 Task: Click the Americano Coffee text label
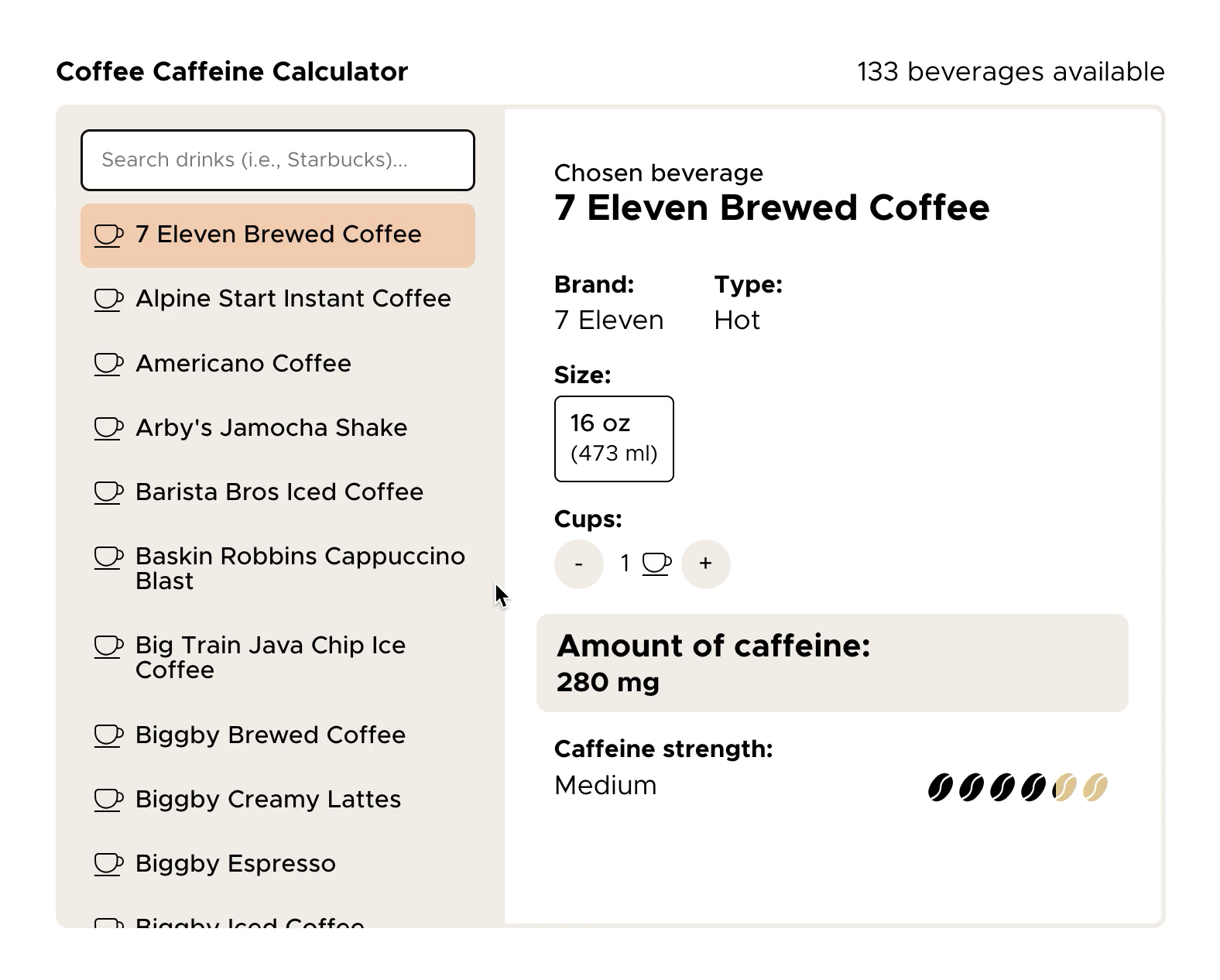click(243, 363)
